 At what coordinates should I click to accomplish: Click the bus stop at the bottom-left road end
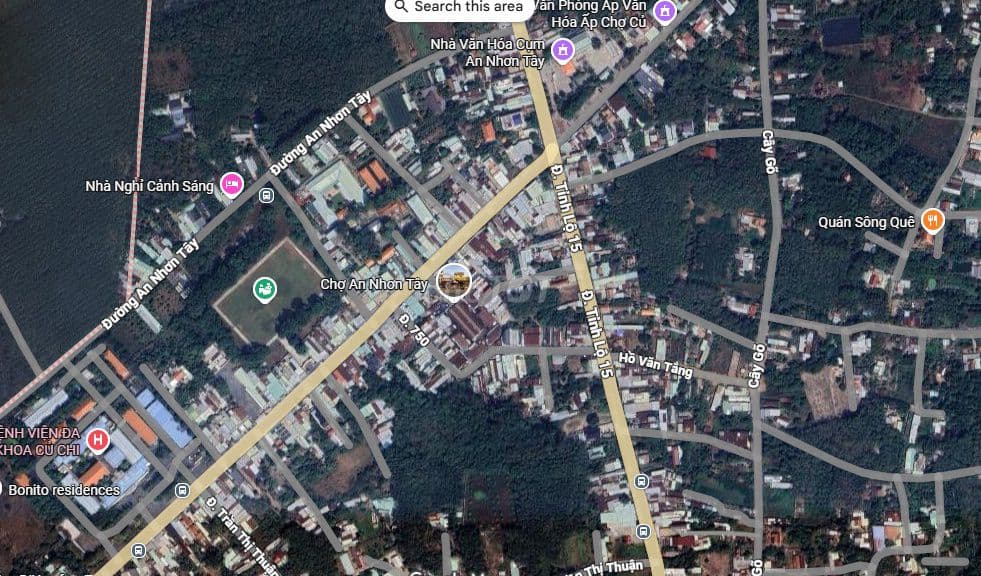click(138, 550)
